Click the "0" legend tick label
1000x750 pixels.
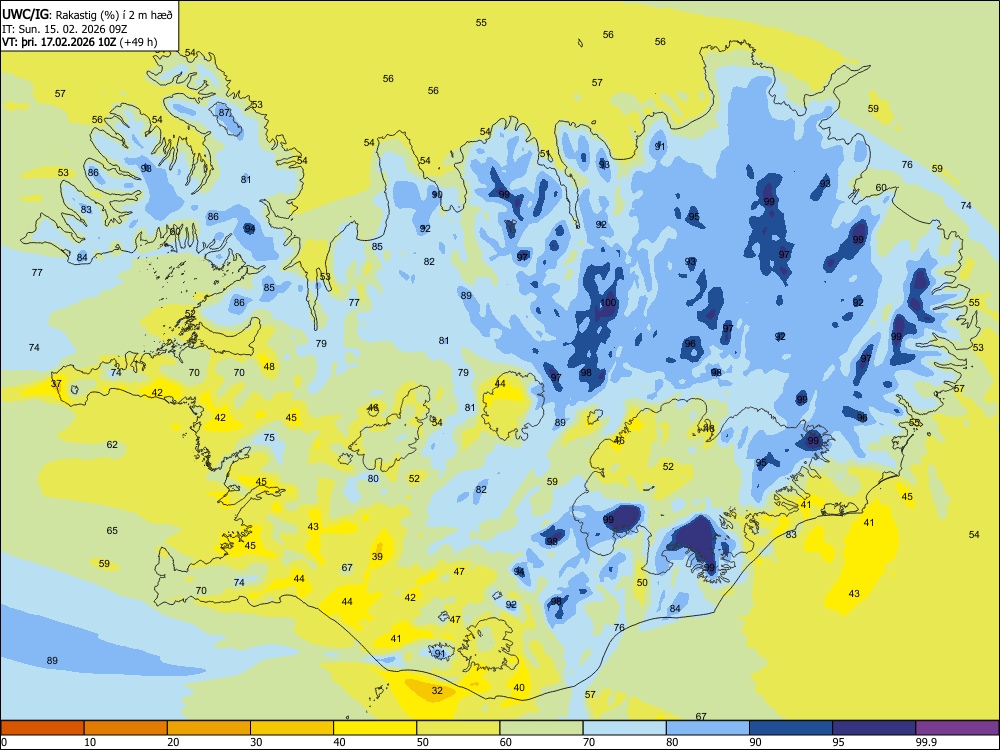tap(4, 742)
